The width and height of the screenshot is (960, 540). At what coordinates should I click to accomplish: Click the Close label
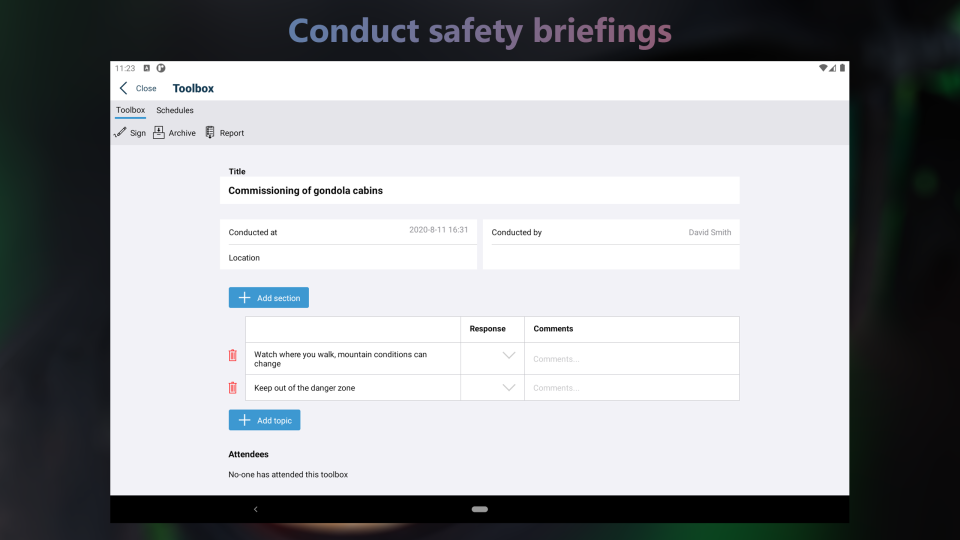tap(146, 88)
